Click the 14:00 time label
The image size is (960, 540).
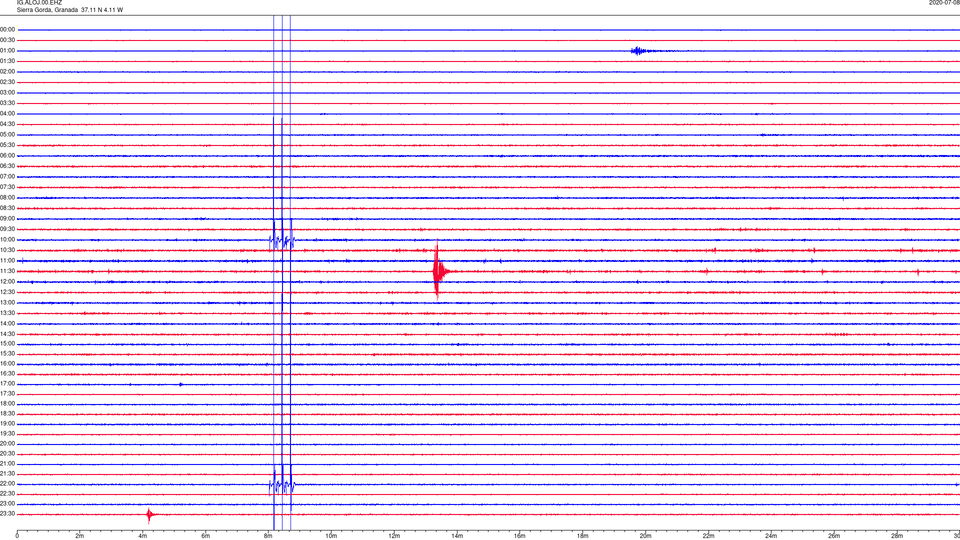tap(8, 324)
